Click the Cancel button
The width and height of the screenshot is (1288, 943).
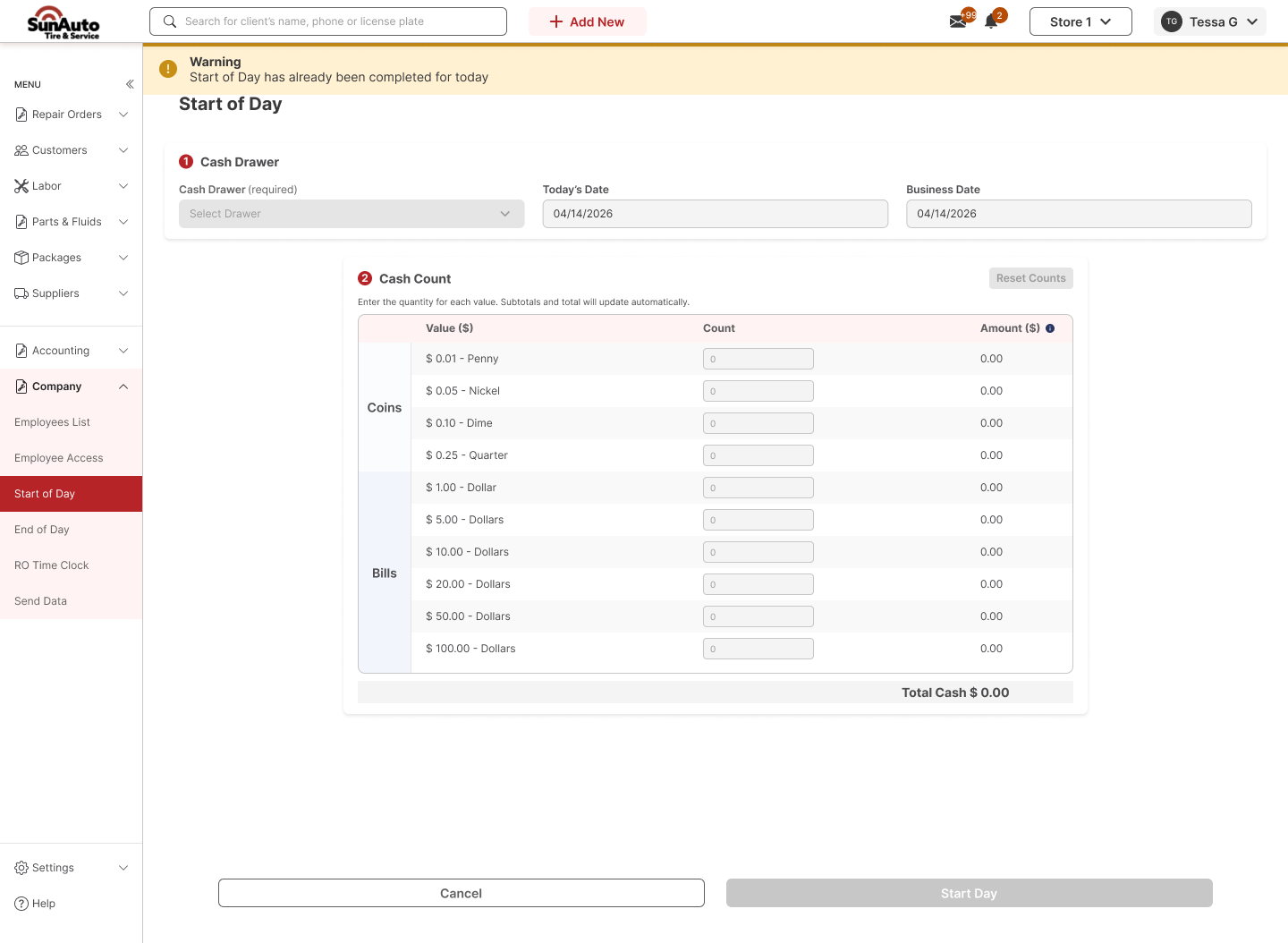462,893
